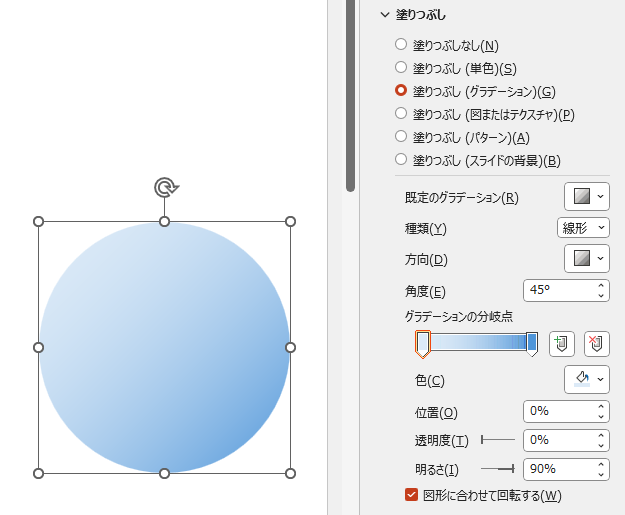Click the format pane vertical scrollbar thumb
Viewport: 625px width, 515px height.
(350, 96)
